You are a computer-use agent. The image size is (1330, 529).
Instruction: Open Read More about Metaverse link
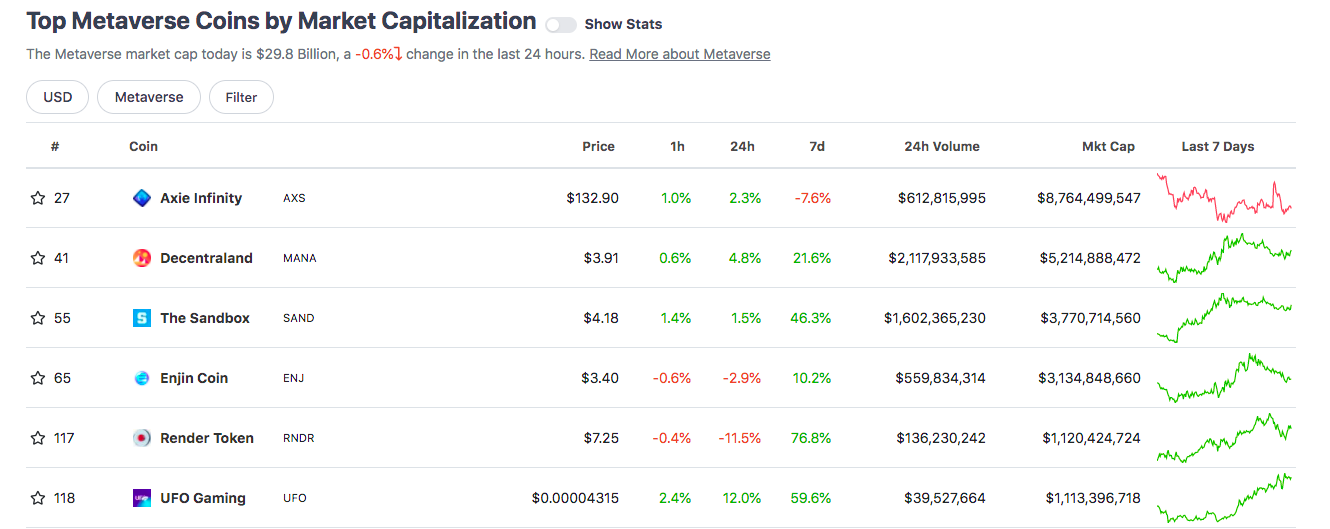(679, 54)
